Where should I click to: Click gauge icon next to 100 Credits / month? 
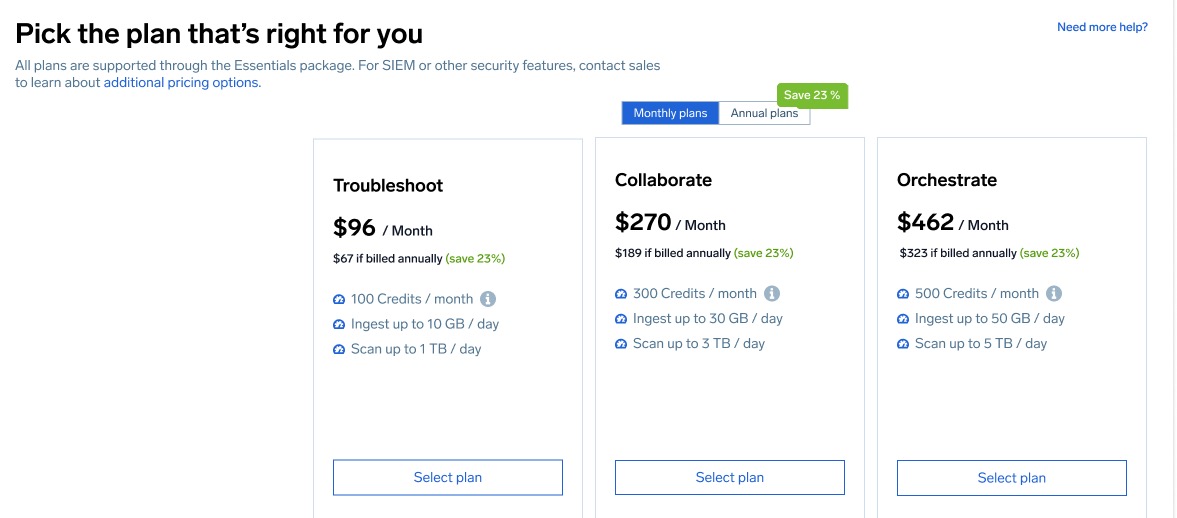(339, 300)
